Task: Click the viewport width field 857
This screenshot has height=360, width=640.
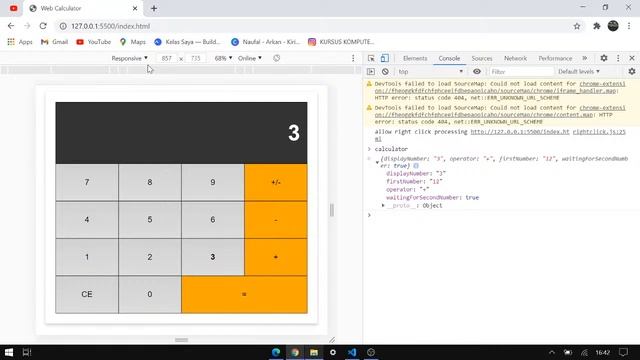Action: point(166,58)
